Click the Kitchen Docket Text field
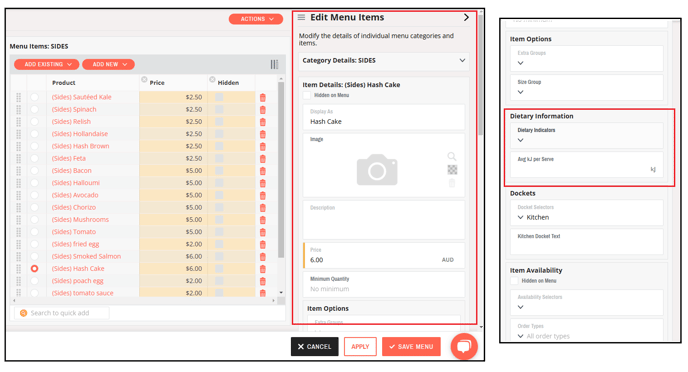The height and width of the screenshot is (372, 688). pos(587,241)
